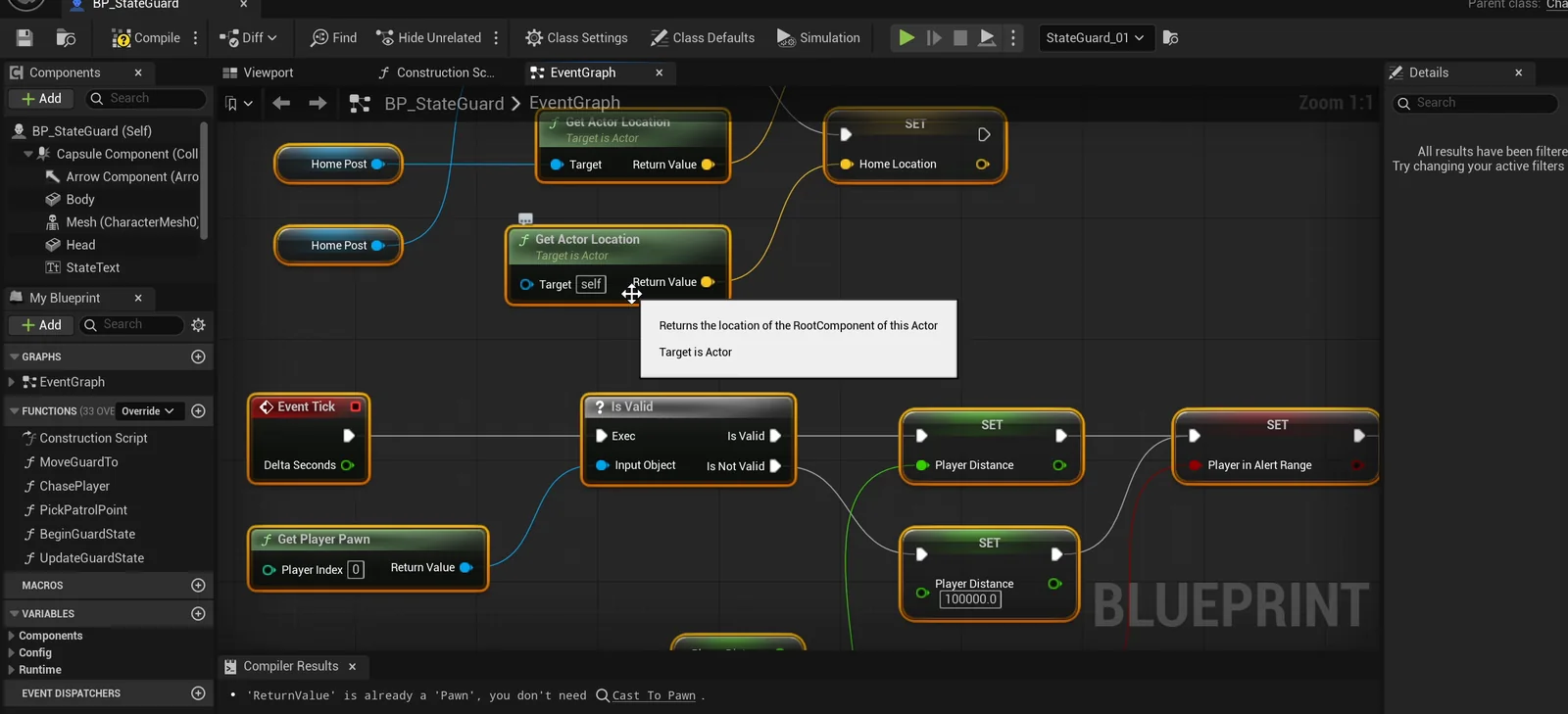Click the Advance frame button
Viewport: 1568px width, 714px height.
(x=934, y=38)
